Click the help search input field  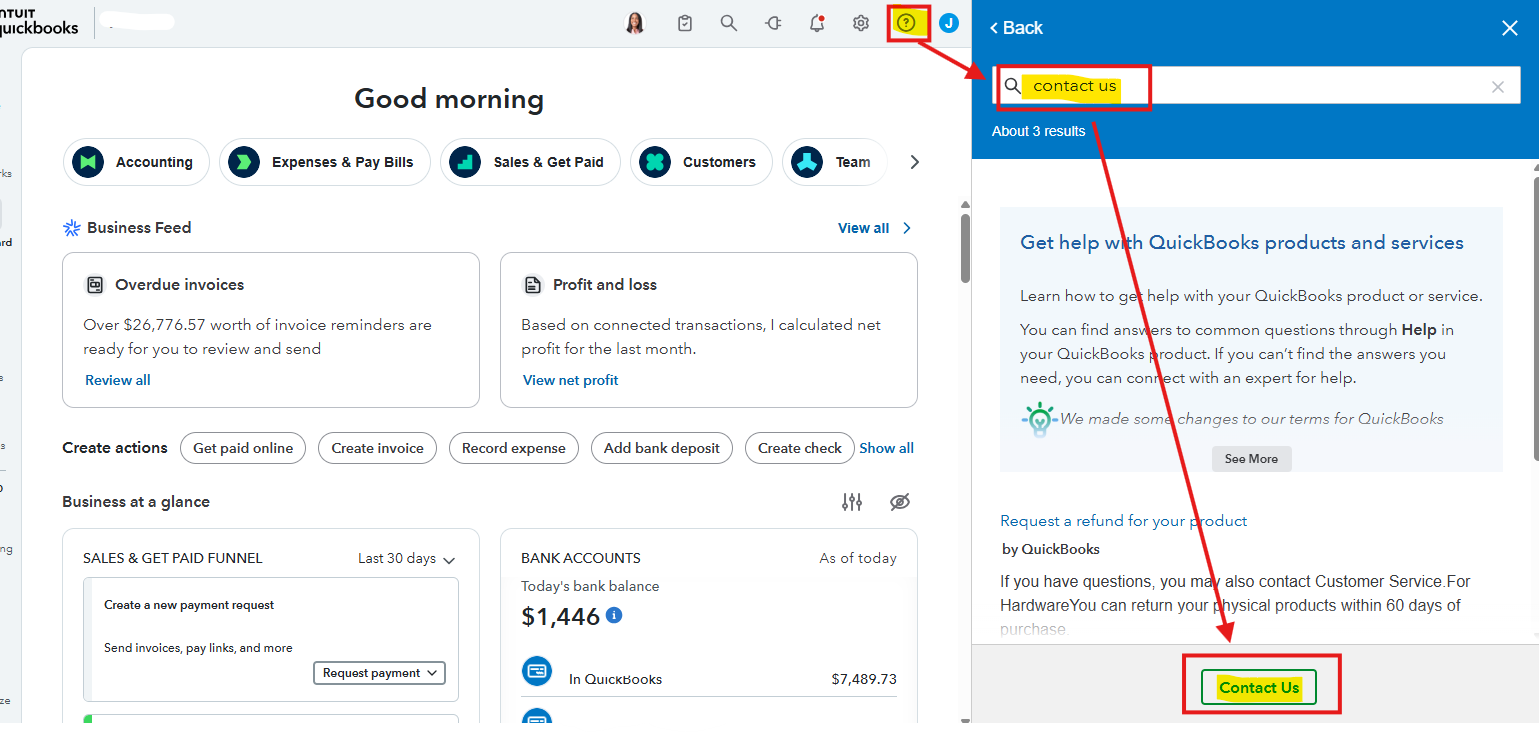tap(1300, 87)
